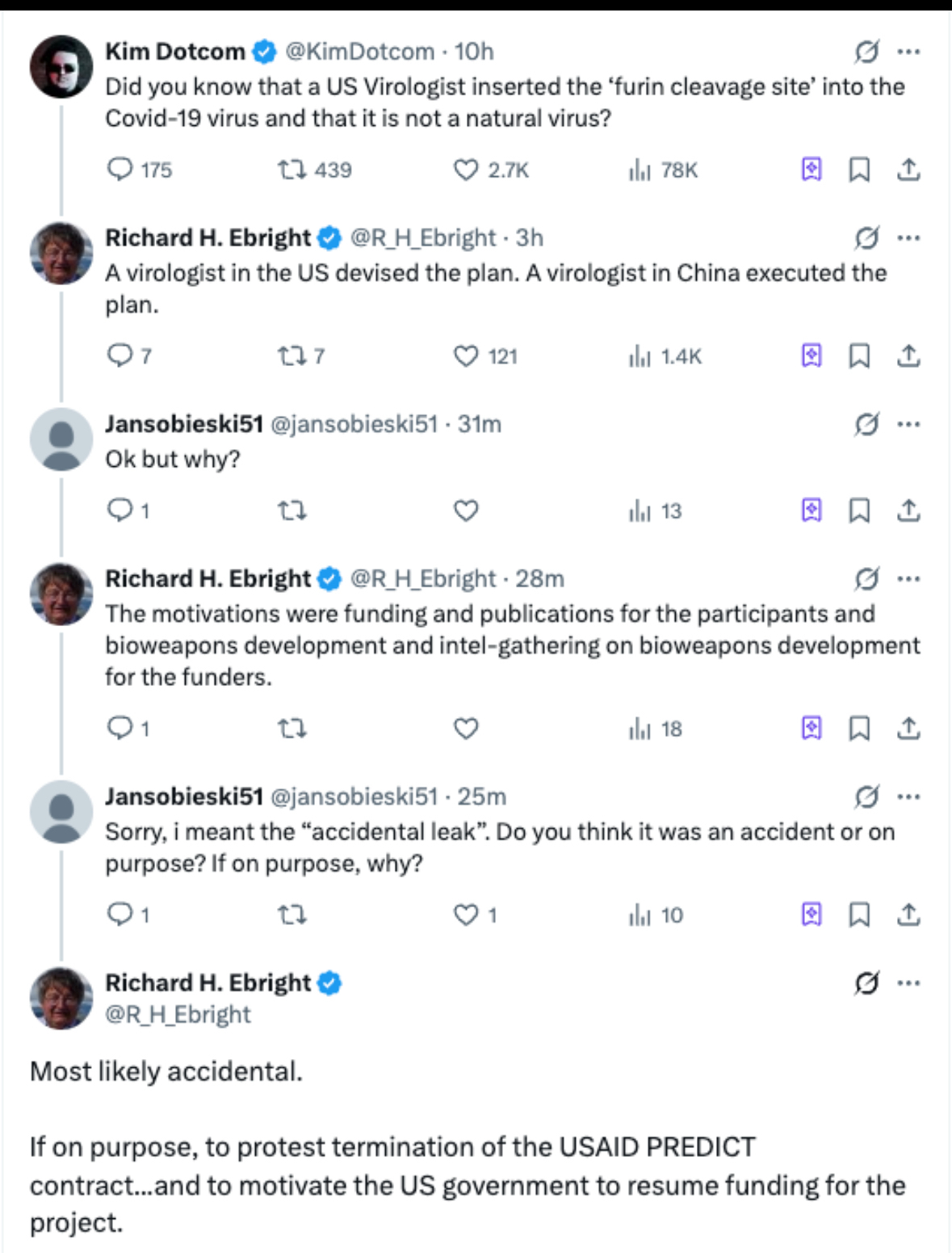Viewport: 952px width, 1253px height.
Task: View analytics on Kim Dotcom's tweet
Action: click(x=640, y=170)
